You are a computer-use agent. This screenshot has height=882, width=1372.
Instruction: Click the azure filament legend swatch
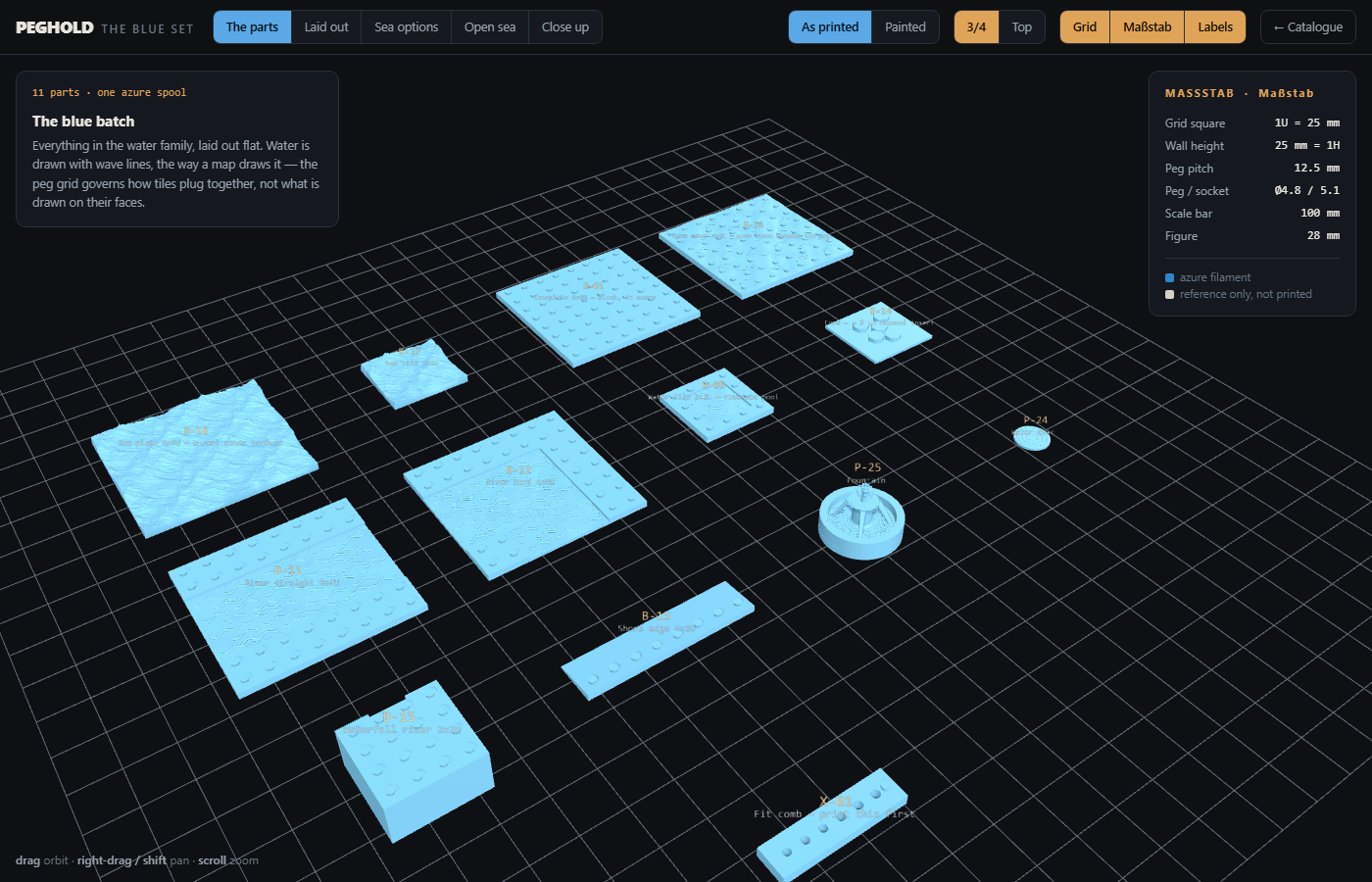pos(1169,278)
